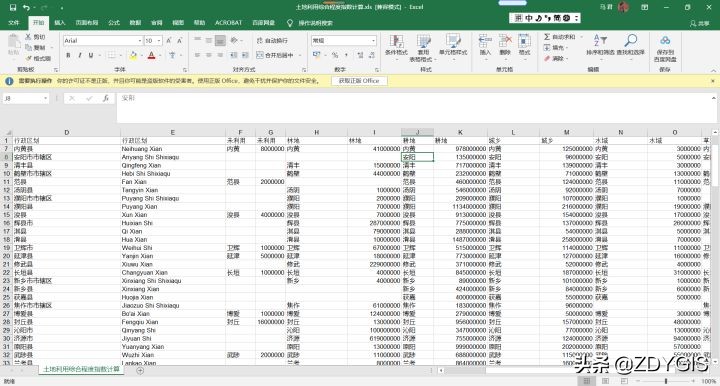Open the Arial font name dropdown
The image size is (720, 386).
pyautogui.click(x=140, y=41)
